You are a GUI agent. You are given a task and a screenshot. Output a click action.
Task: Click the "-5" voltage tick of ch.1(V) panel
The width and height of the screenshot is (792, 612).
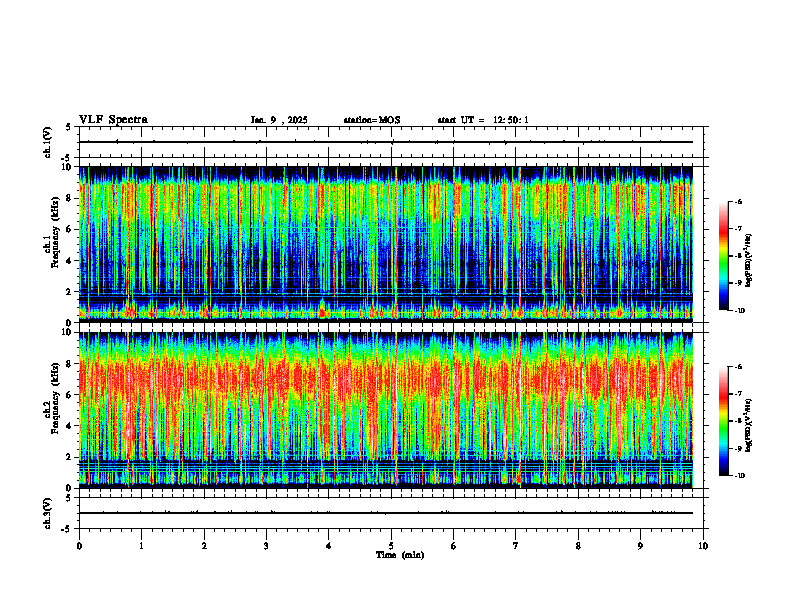[x=67, y=158]
